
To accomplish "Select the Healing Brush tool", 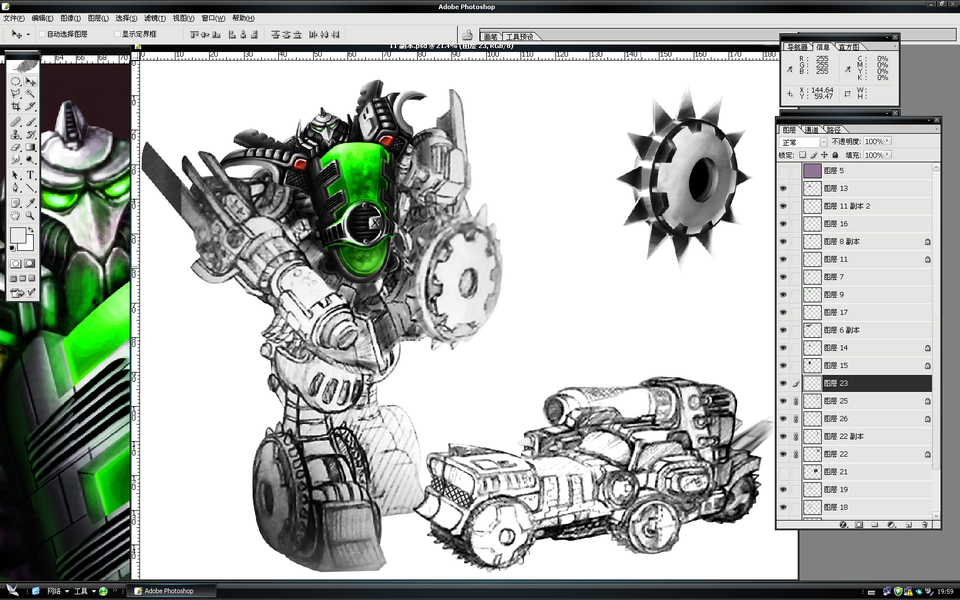I will tap(16, 122).
